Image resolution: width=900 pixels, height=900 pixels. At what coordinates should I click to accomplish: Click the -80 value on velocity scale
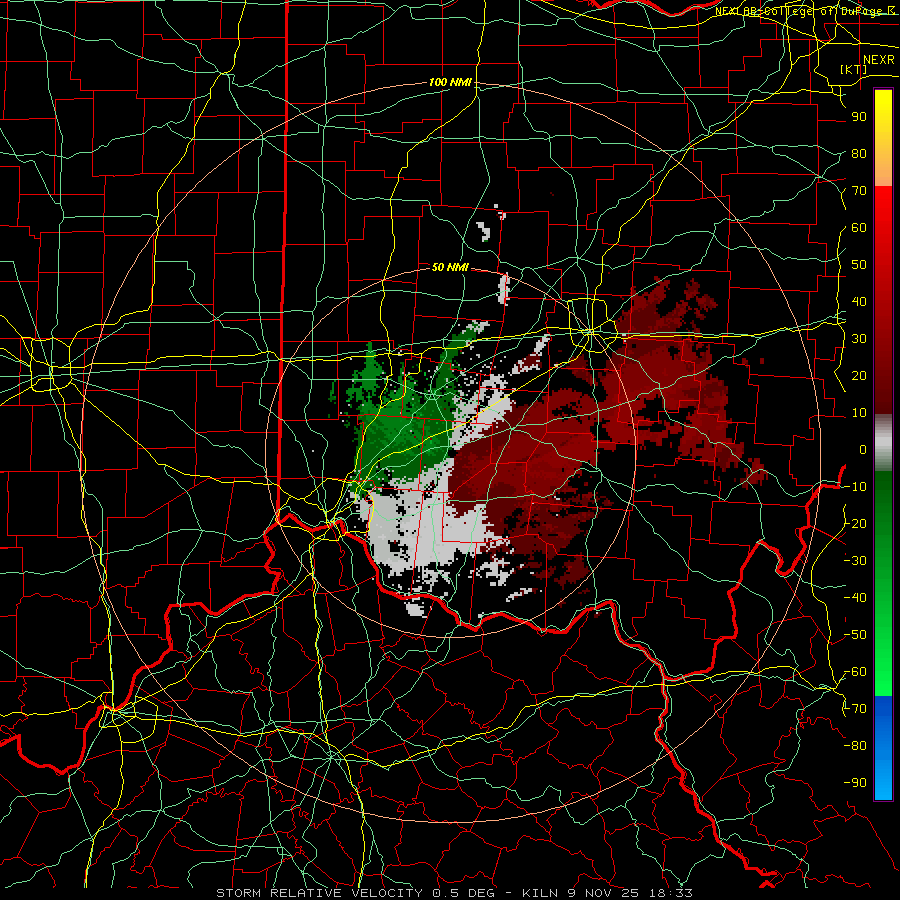pyautogui.click(x=855, y=746)
